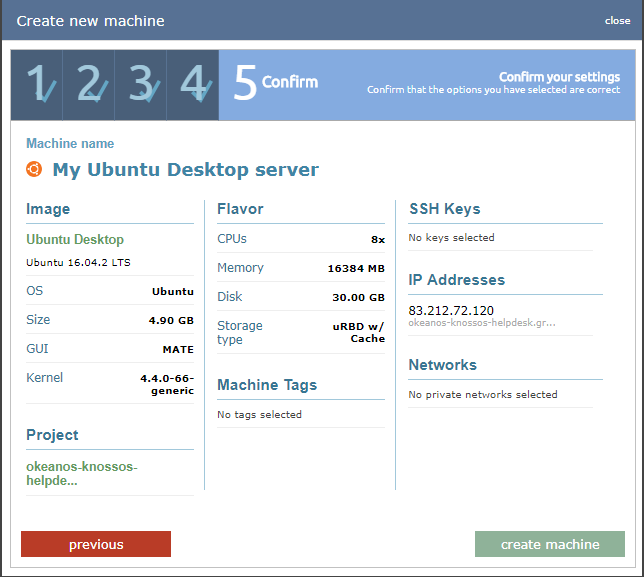Select the step 5 Confirm tab
The height and width of the screenshot is (577, 644).
pyautogui.click(x=276, y=83)
